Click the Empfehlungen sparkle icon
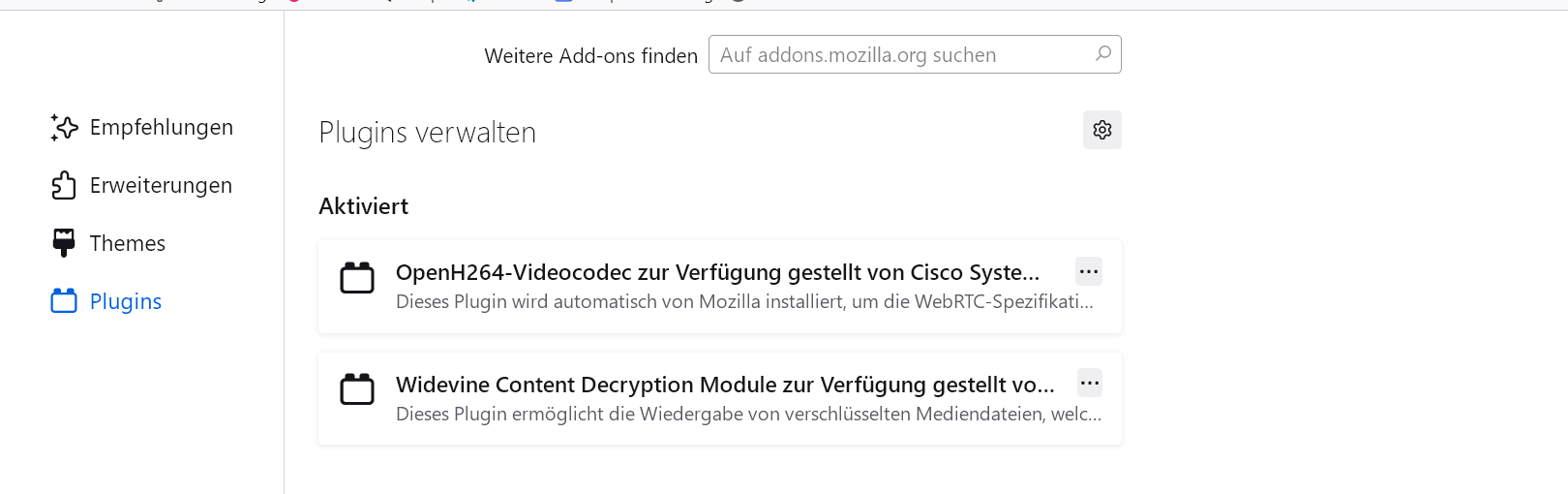1568x494 pixels. [64, 127]
